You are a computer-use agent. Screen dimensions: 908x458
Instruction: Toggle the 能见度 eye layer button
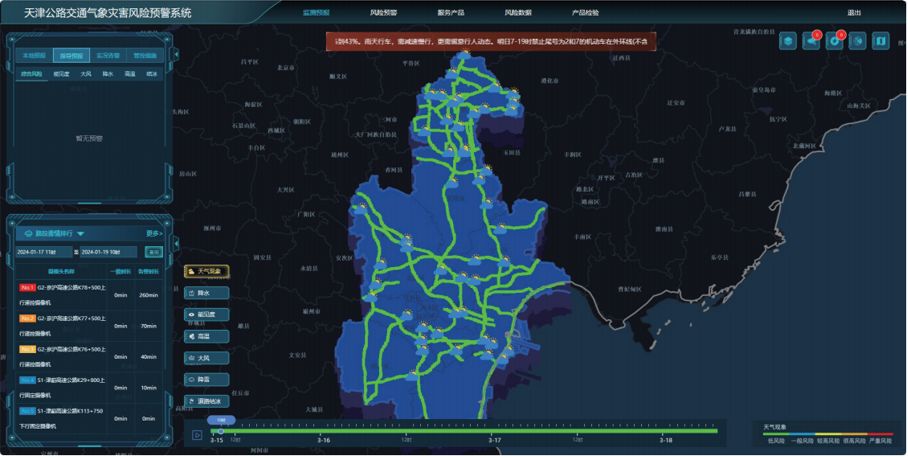tap(207, 314)
